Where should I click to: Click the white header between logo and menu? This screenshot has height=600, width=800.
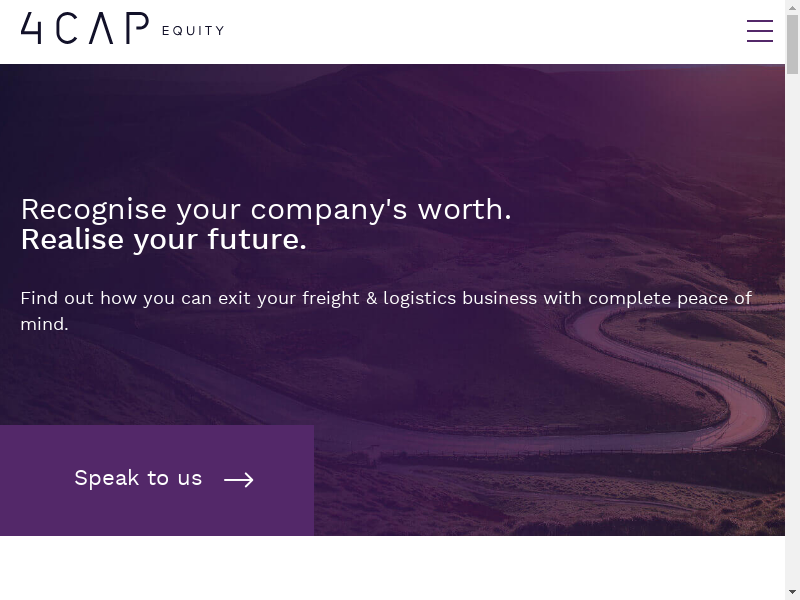[x=480, y=31]
